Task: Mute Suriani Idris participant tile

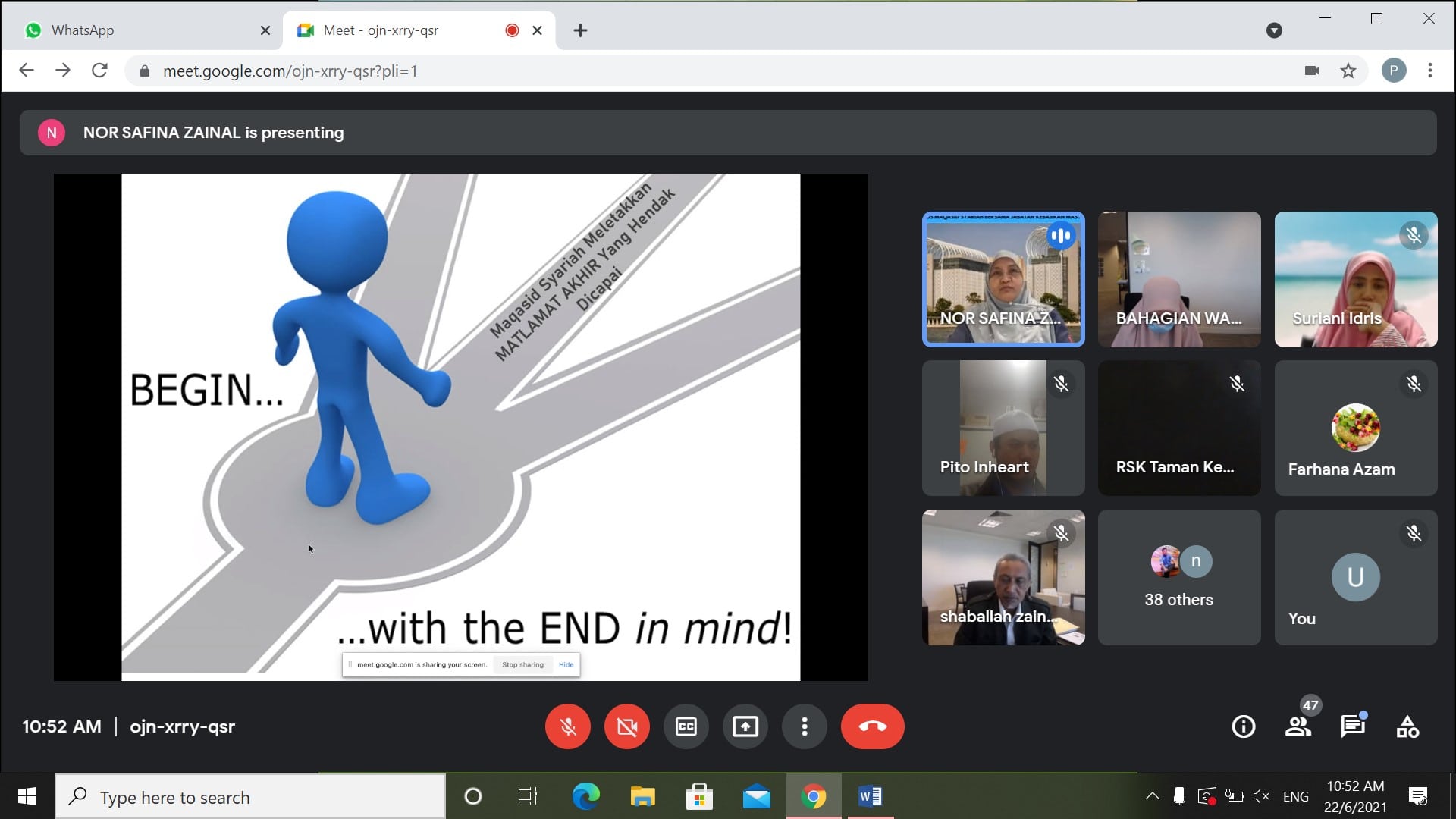Action: pos(1414,234)
